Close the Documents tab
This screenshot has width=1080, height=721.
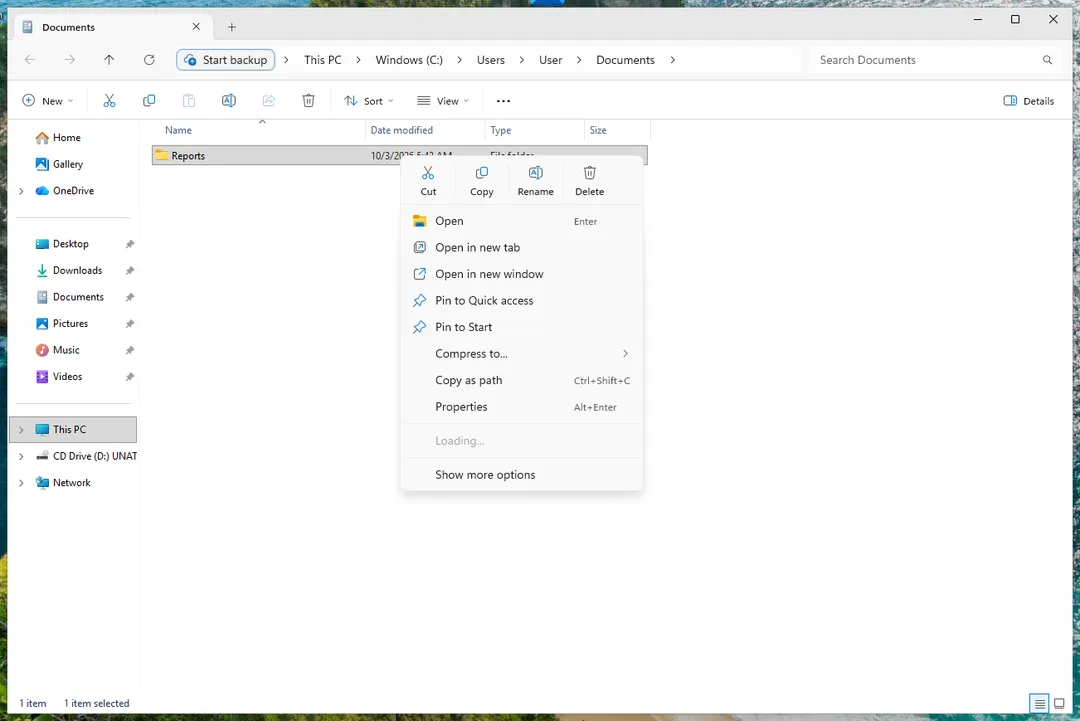[x=196, y=26]
